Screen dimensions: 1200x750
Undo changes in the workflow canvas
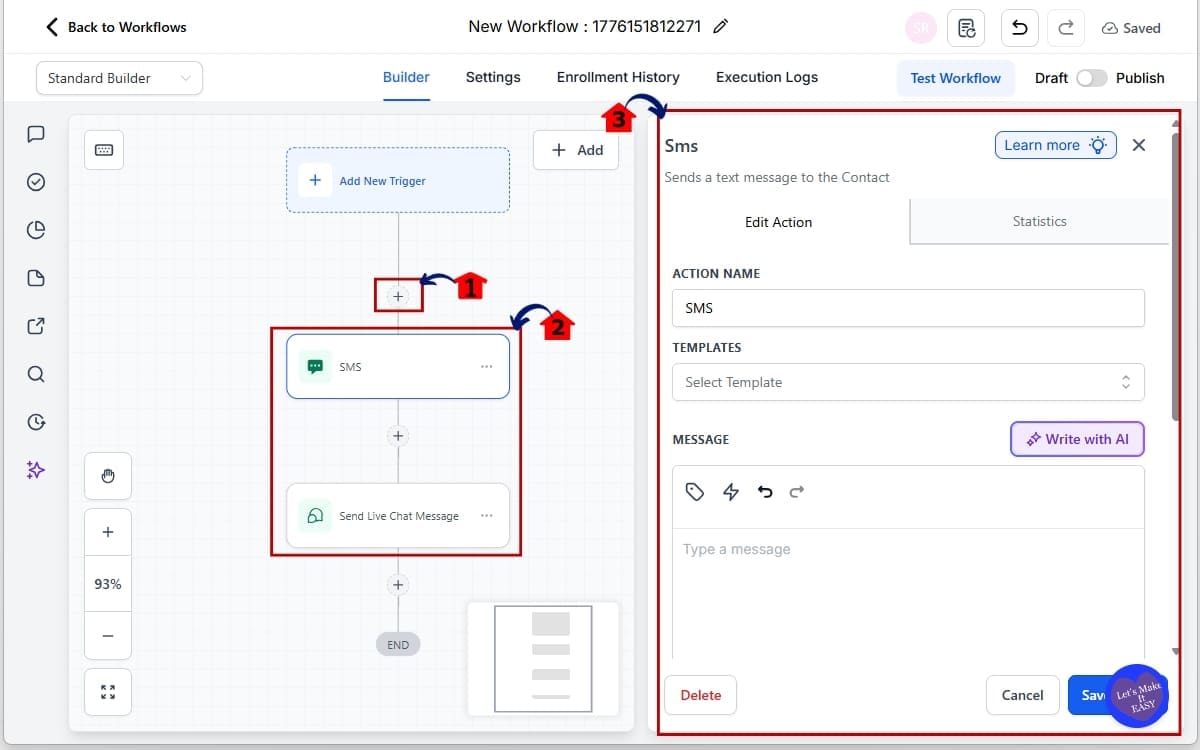tap(1019, 27)
